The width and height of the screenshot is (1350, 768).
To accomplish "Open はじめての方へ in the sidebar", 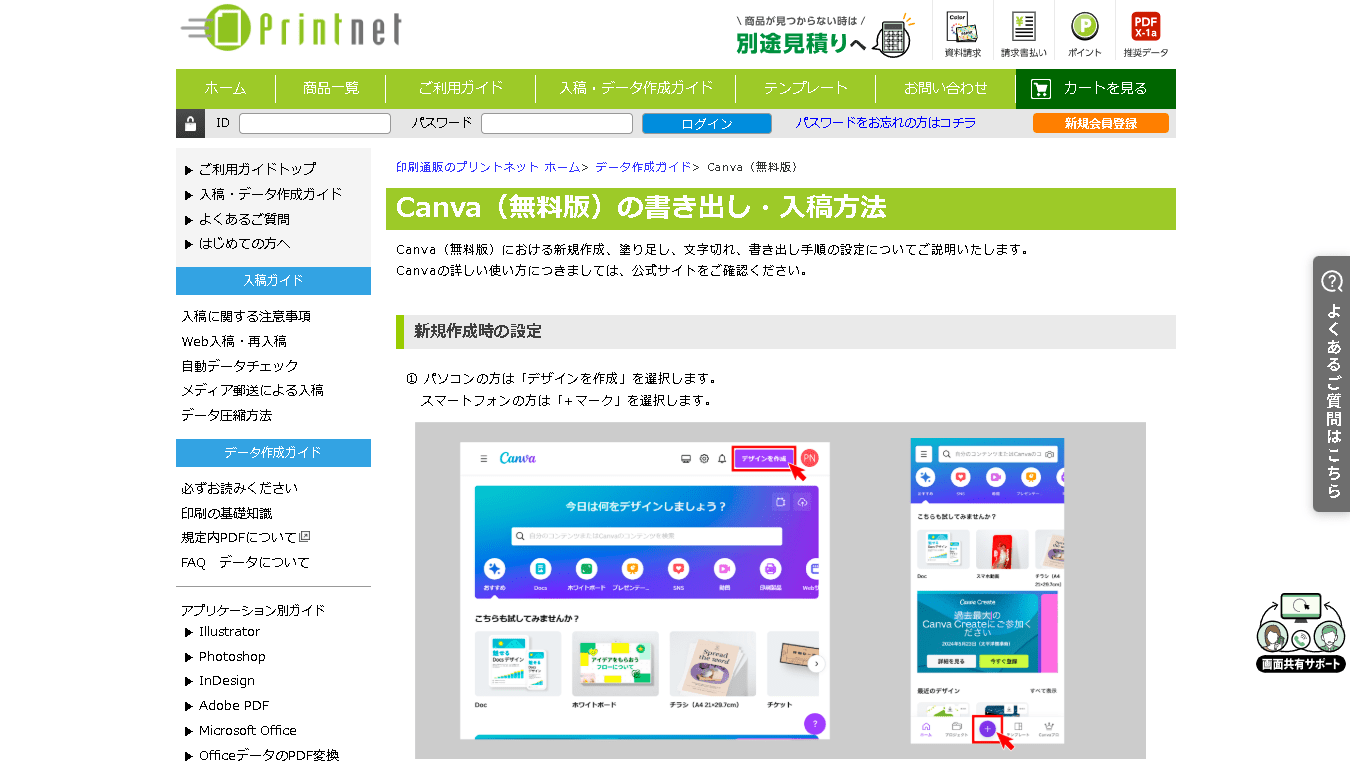I will (x=244, y=244).
